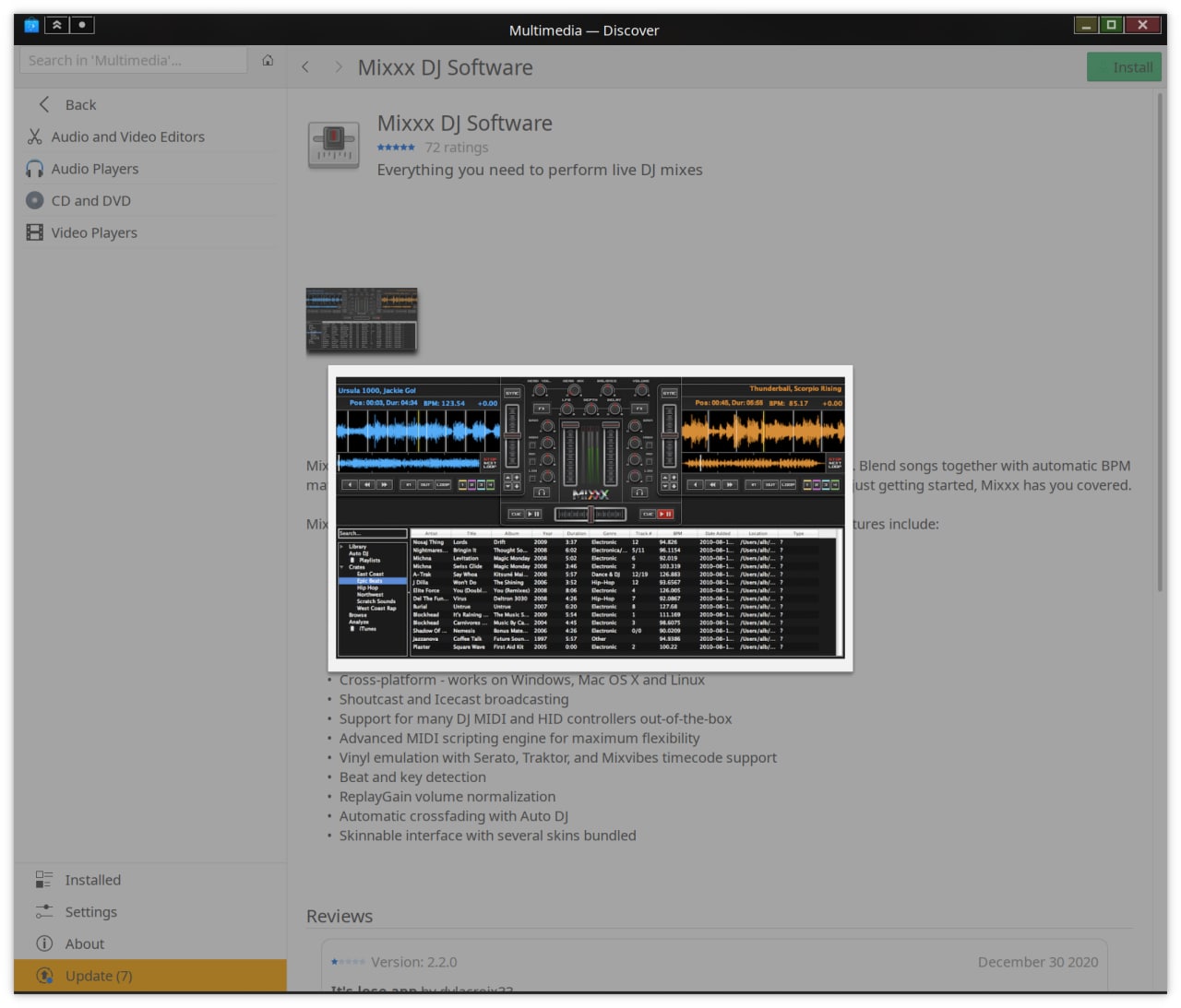The width and height of the screenshot is (1181, 1008).
Task: Click the 'Mixxx DJ Software' page title in header
Action: point(446,67)
